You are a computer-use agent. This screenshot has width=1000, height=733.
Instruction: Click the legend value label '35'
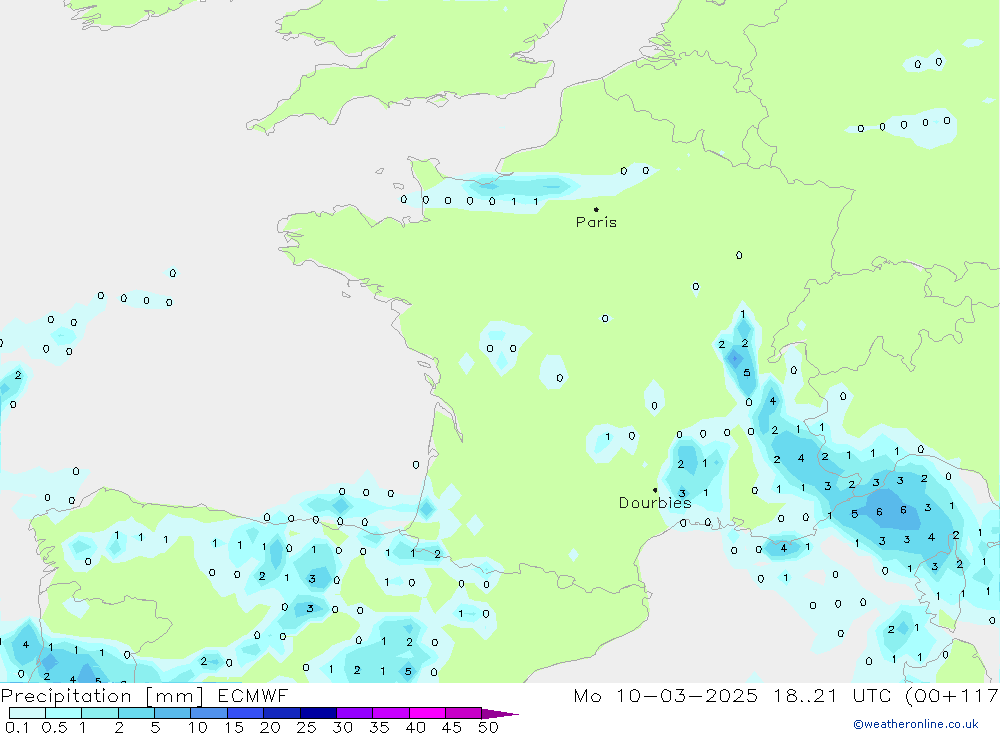coord(379,727)
